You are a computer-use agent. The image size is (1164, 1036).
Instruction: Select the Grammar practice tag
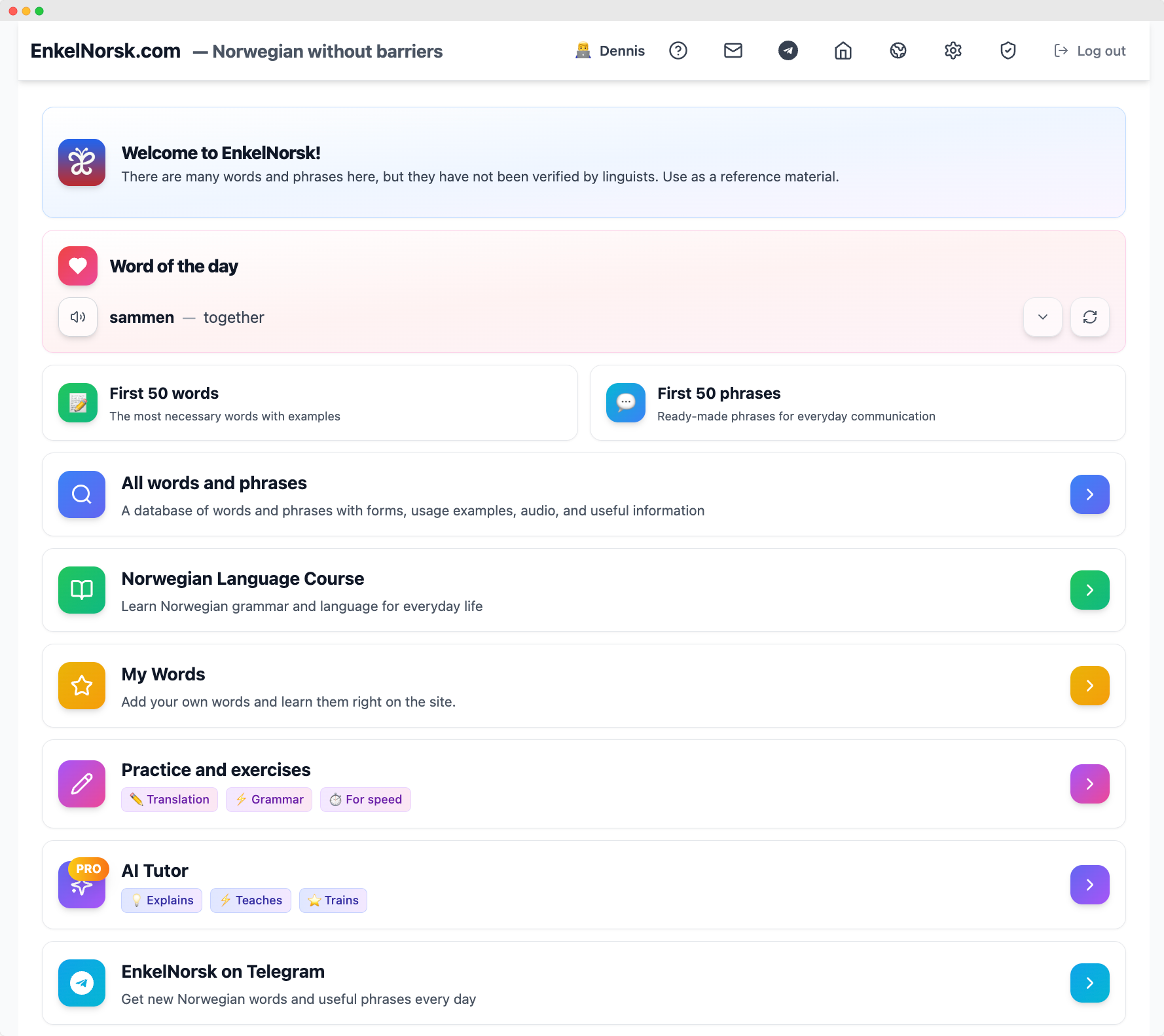click(x=269, y=800)
